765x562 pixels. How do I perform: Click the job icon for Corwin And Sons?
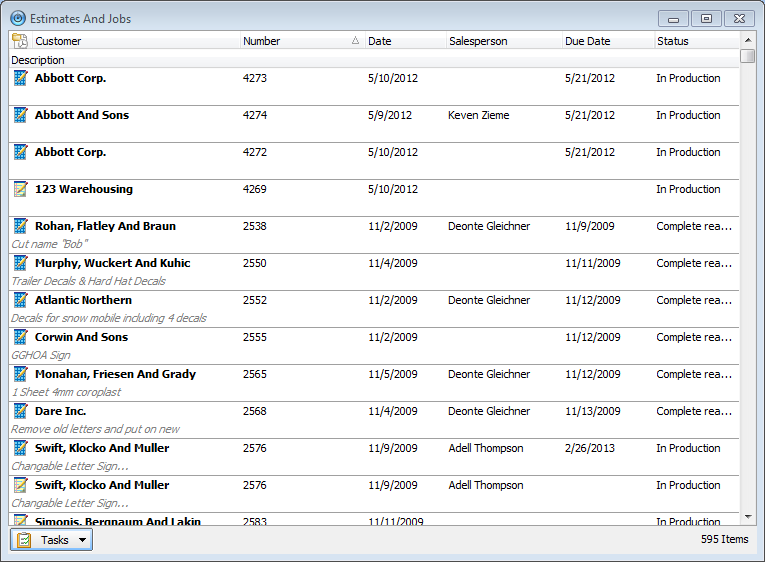point(20,337)
